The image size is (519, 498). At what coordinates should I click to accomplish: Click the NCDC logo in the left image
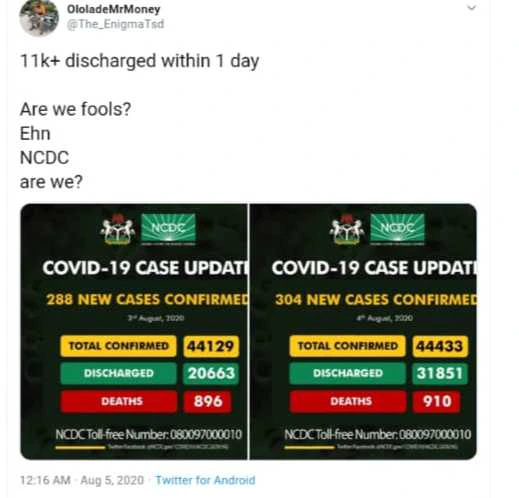(168, 228)
